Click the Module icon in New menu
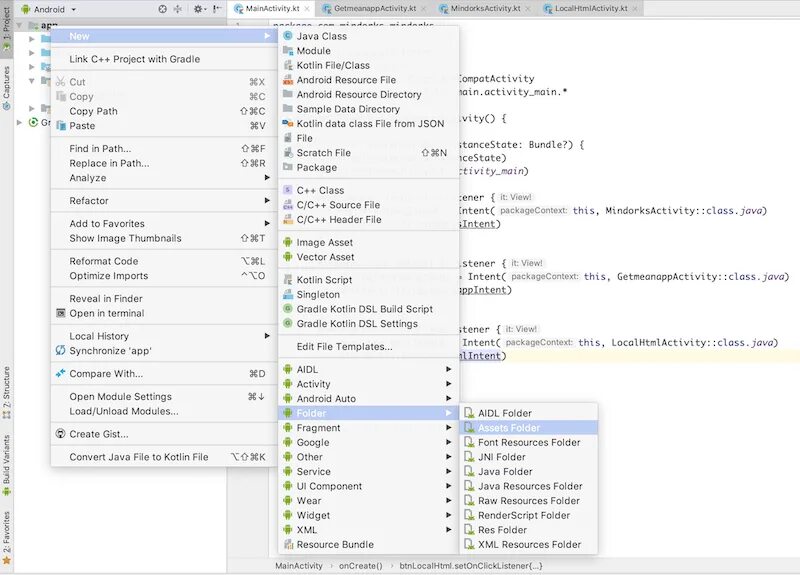This screenshot has width=800, height=575. [288, 51]
